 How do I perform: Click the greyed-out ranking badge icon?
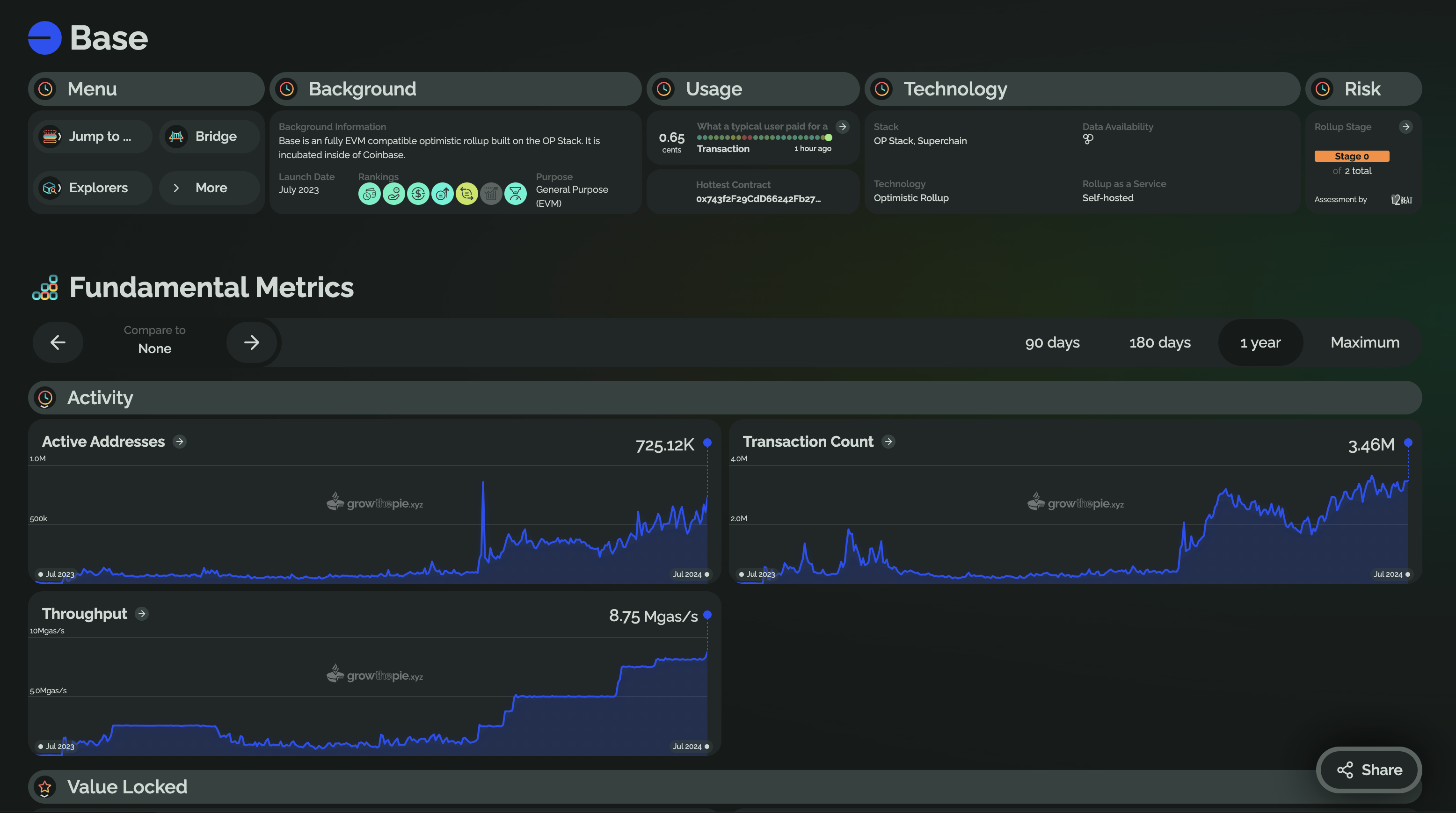pos(491,194)
